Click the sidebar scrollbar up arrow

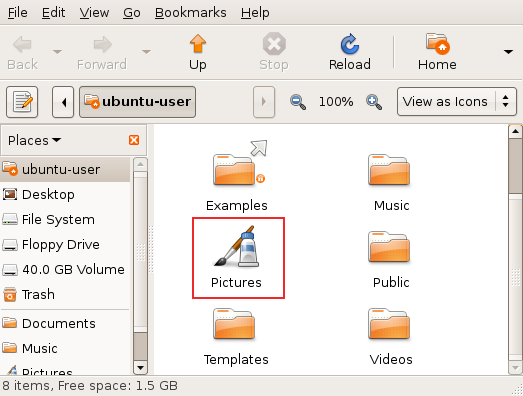[x=140, y=164]
